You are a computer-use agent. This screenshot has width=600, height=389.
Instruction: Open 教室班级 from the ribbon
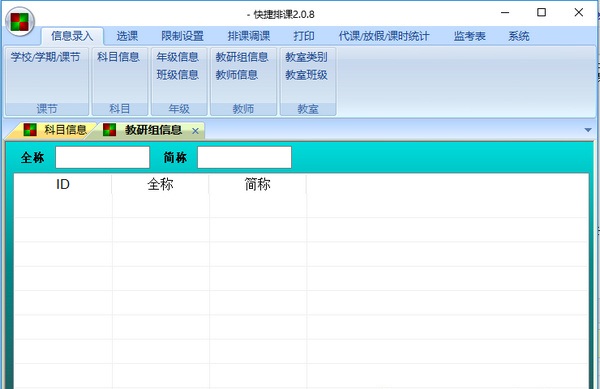(x=306, y=75)
